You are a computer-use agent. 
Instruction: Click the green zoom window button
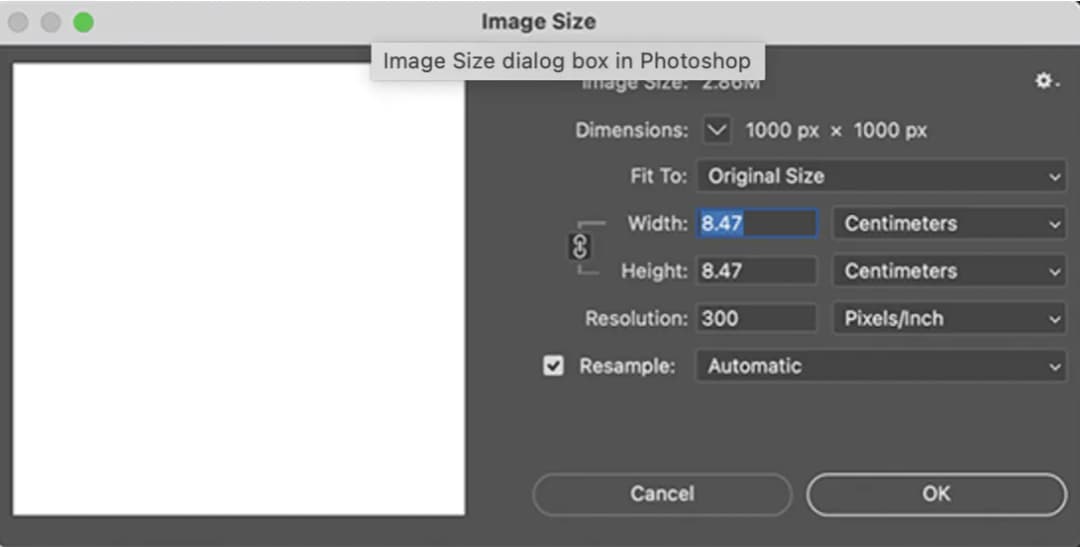click(x=84, y=22)
